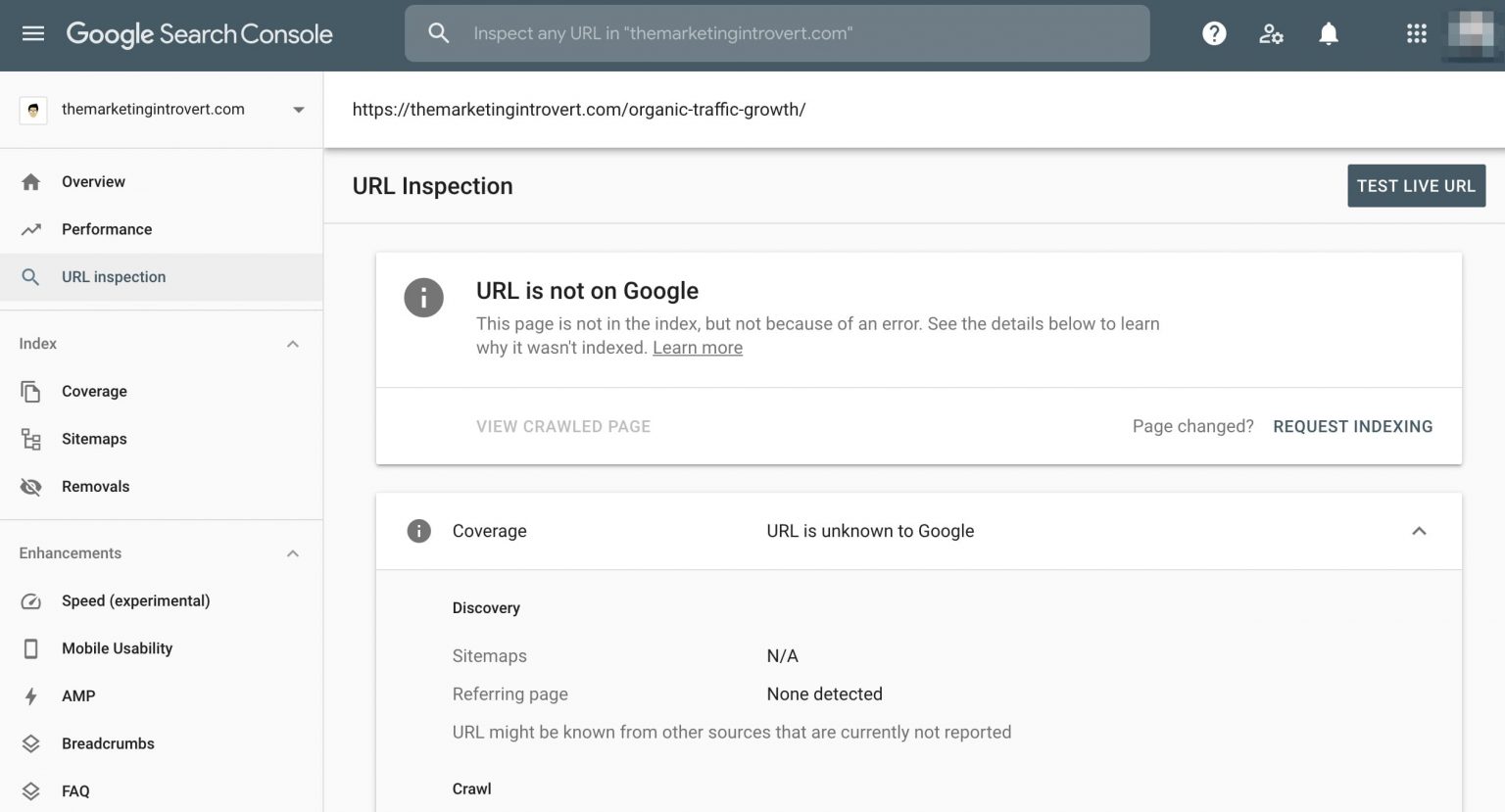Open the hamburger navigation menu
The height and width of the screenshot is (812, 1505).
pos(33,32)
